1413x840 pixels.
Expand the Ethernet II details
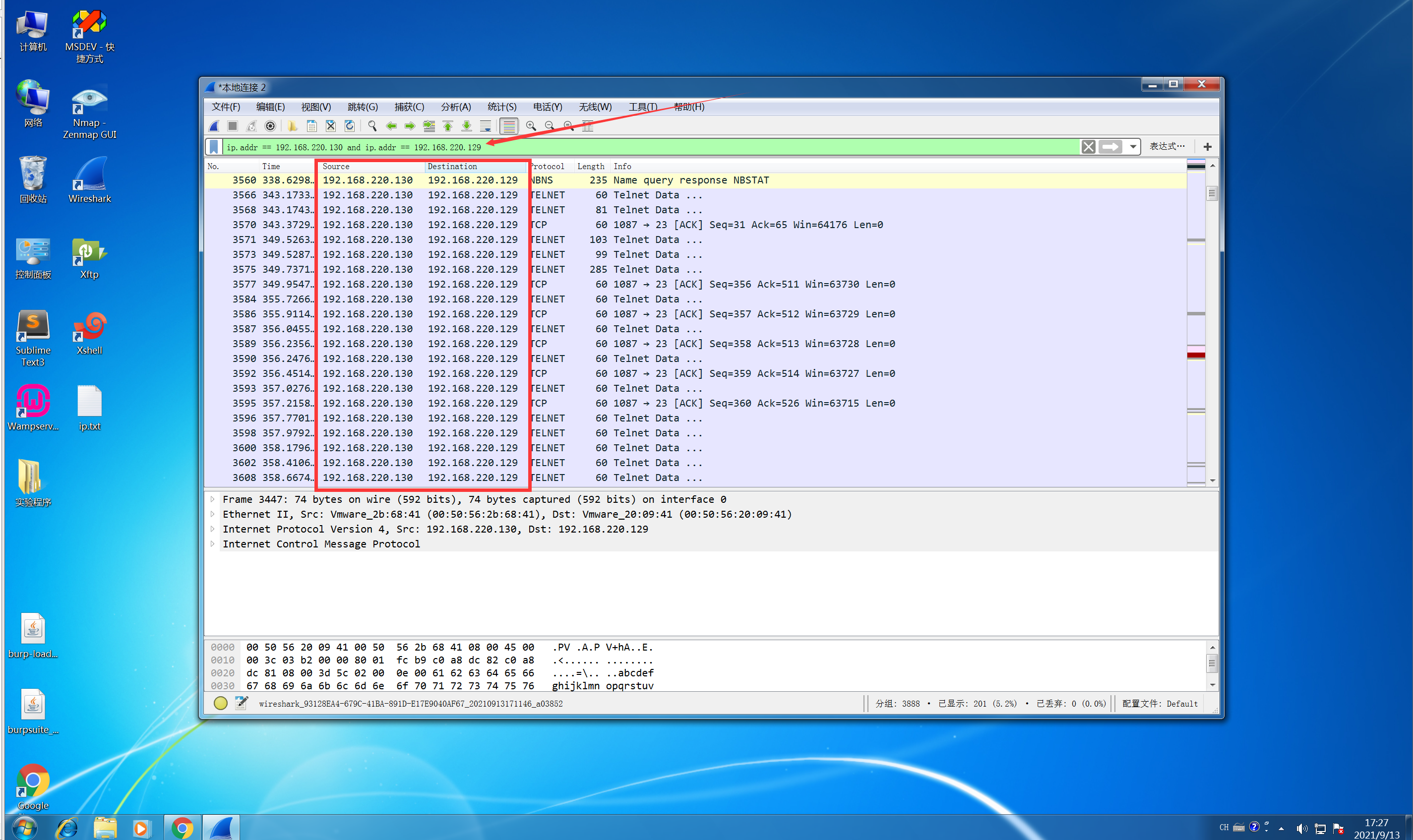tap(212, 514)
